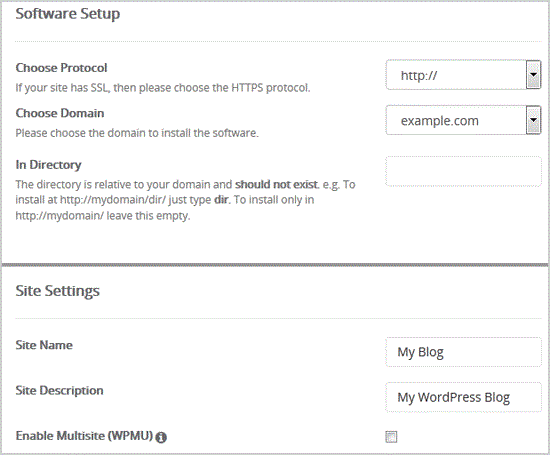
Task: Click the Site Settings heading
Action: [x=58, y=291]
